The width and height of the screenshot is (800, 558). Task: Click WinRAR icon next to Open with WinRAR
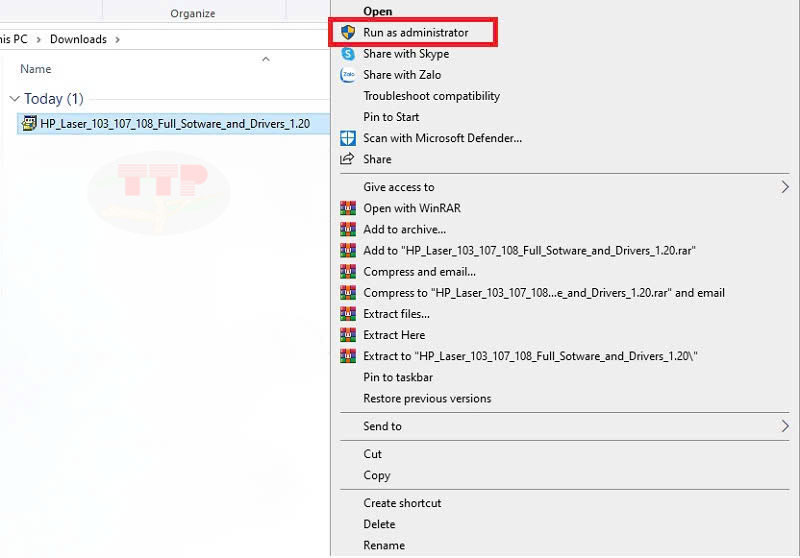tap(348, 208)
